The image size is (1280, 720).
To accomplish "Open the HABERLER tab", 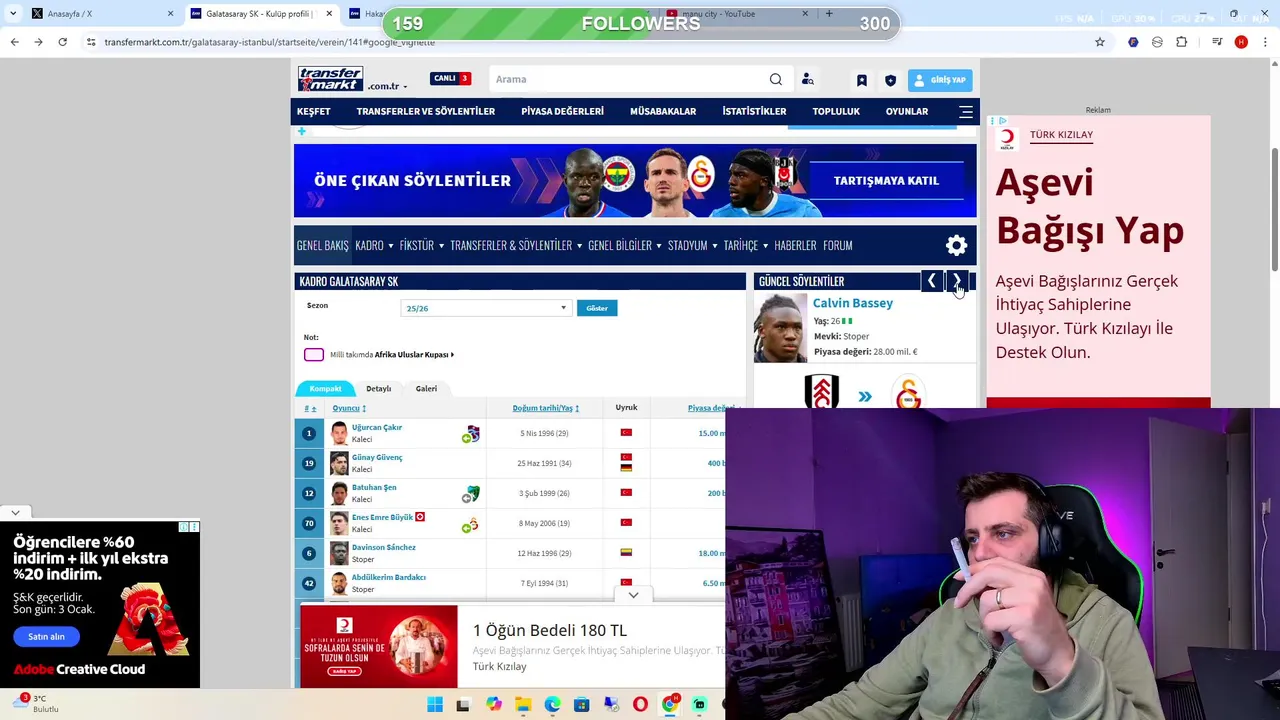I will coord(795,245).
